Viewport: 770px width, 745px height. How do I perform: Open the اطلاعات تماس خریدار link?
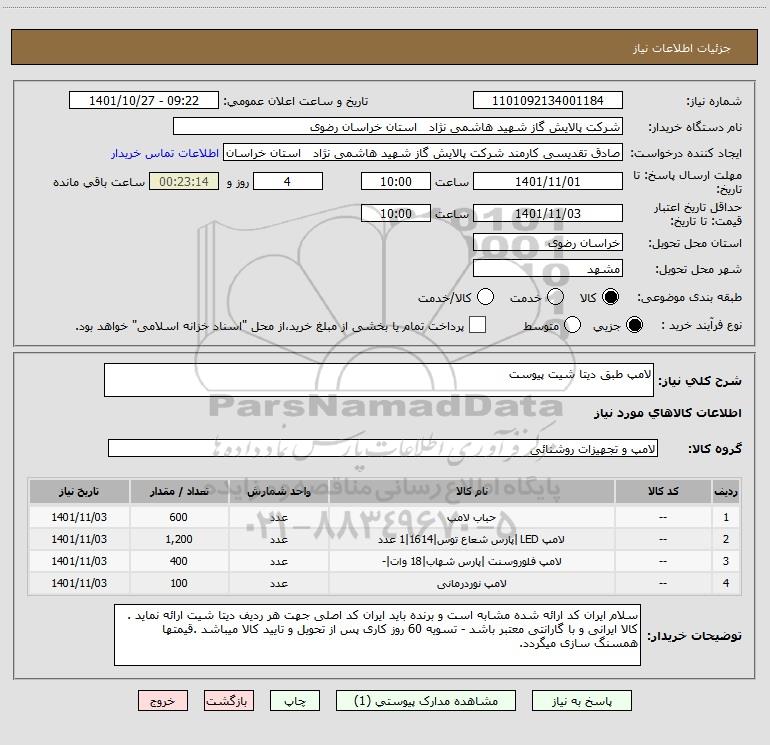(165, 153)
